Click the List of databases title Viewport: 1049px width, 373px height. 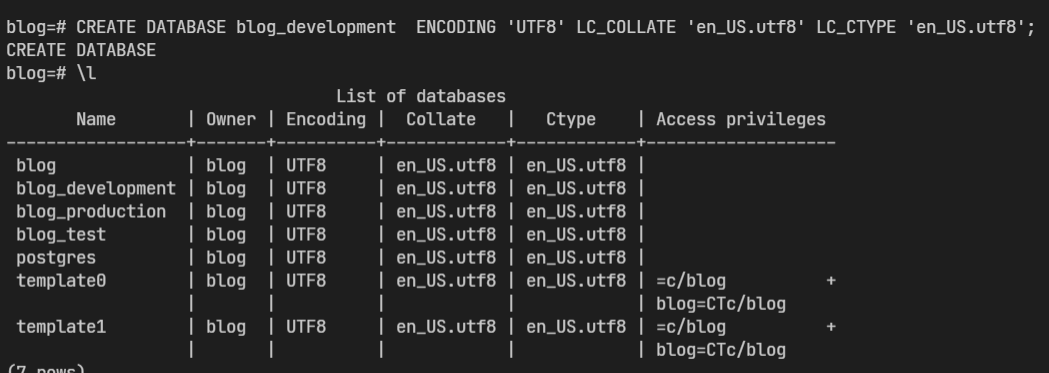tap(421, 96)
